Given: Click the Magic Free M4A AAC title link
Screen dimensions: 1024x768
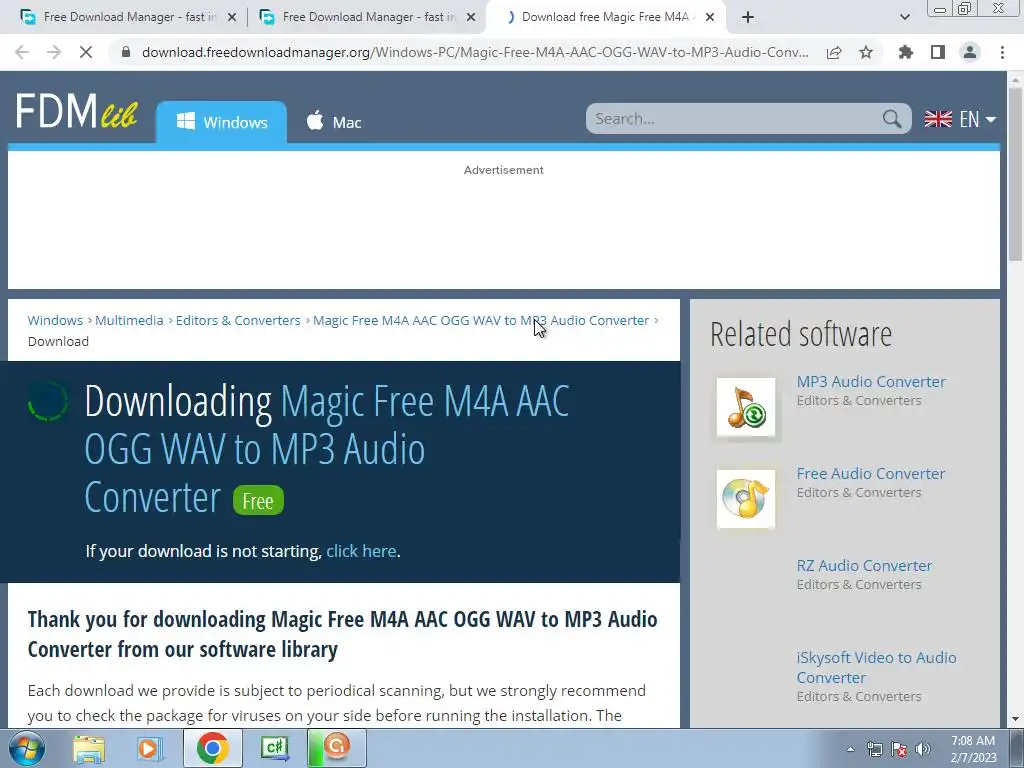Looking at the screenshot, I should (327, 449).
